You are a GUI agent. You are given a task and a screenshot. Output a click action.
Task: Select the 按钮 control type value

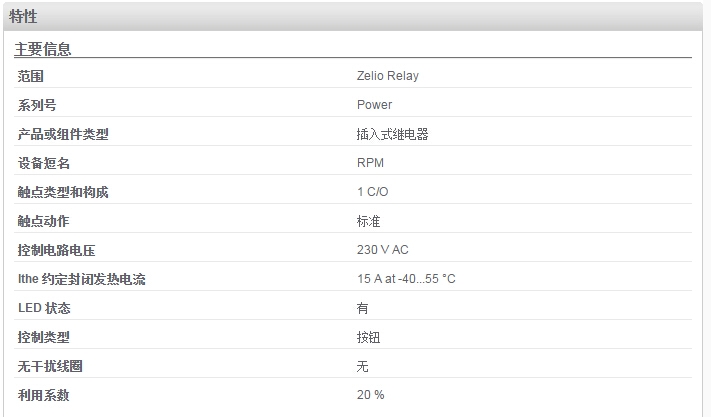pyautogui.click(x=368, y=337)
